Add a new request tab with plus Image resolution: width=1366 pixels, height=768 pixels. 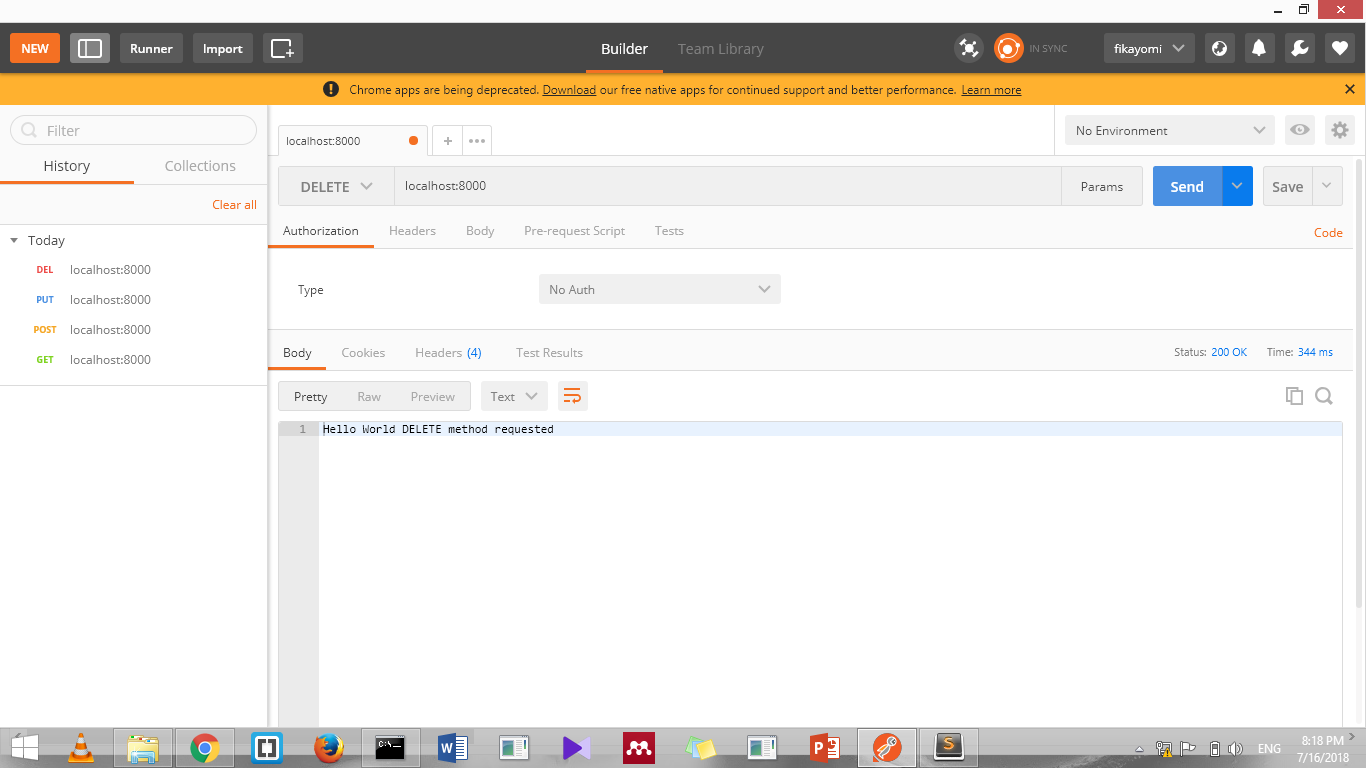[x=448, y=141]
